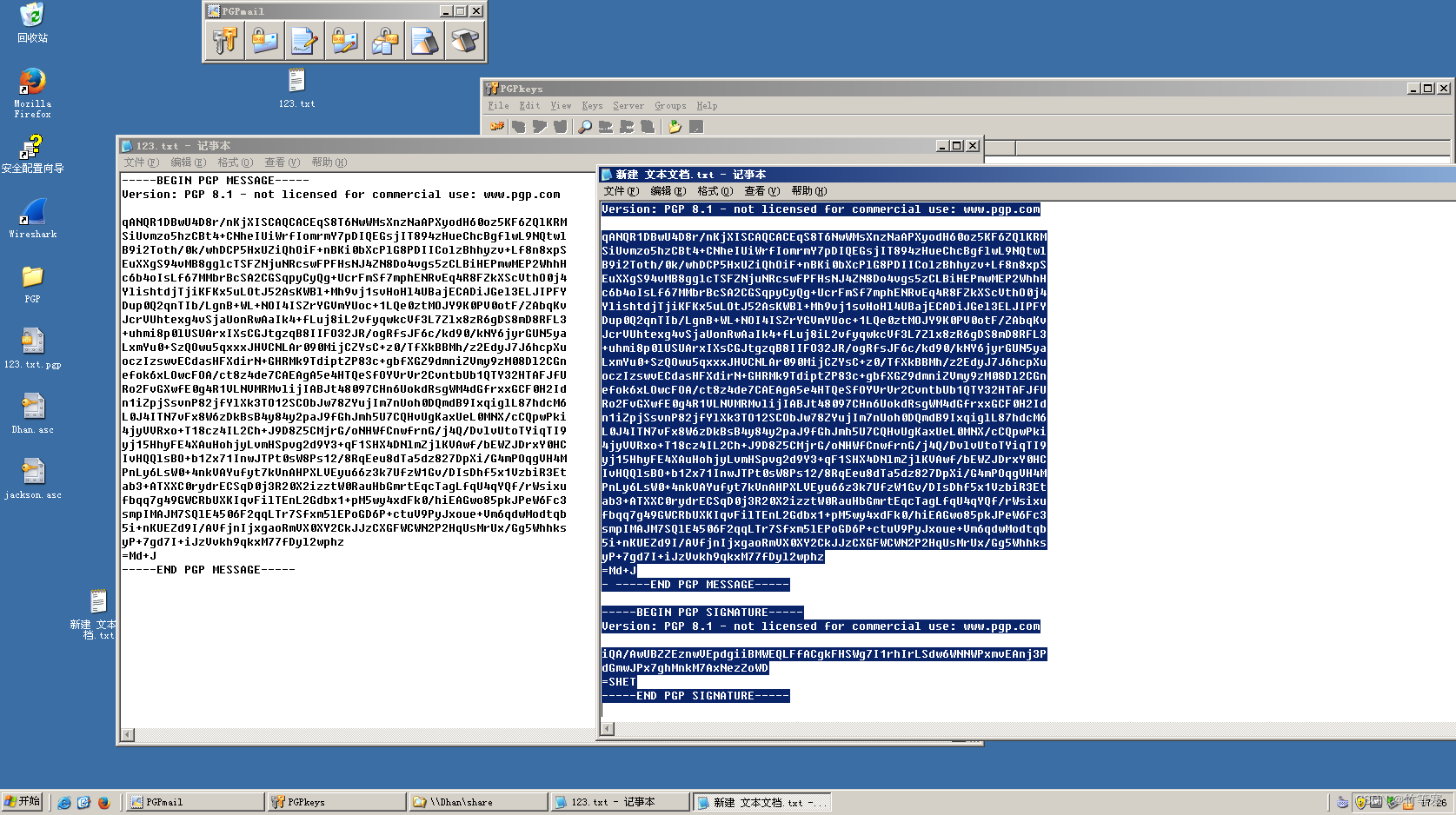Select the 安全配置向导 desktop shortcut
This screenshot has width=1456, height=815.
click(x=32, y=154)
